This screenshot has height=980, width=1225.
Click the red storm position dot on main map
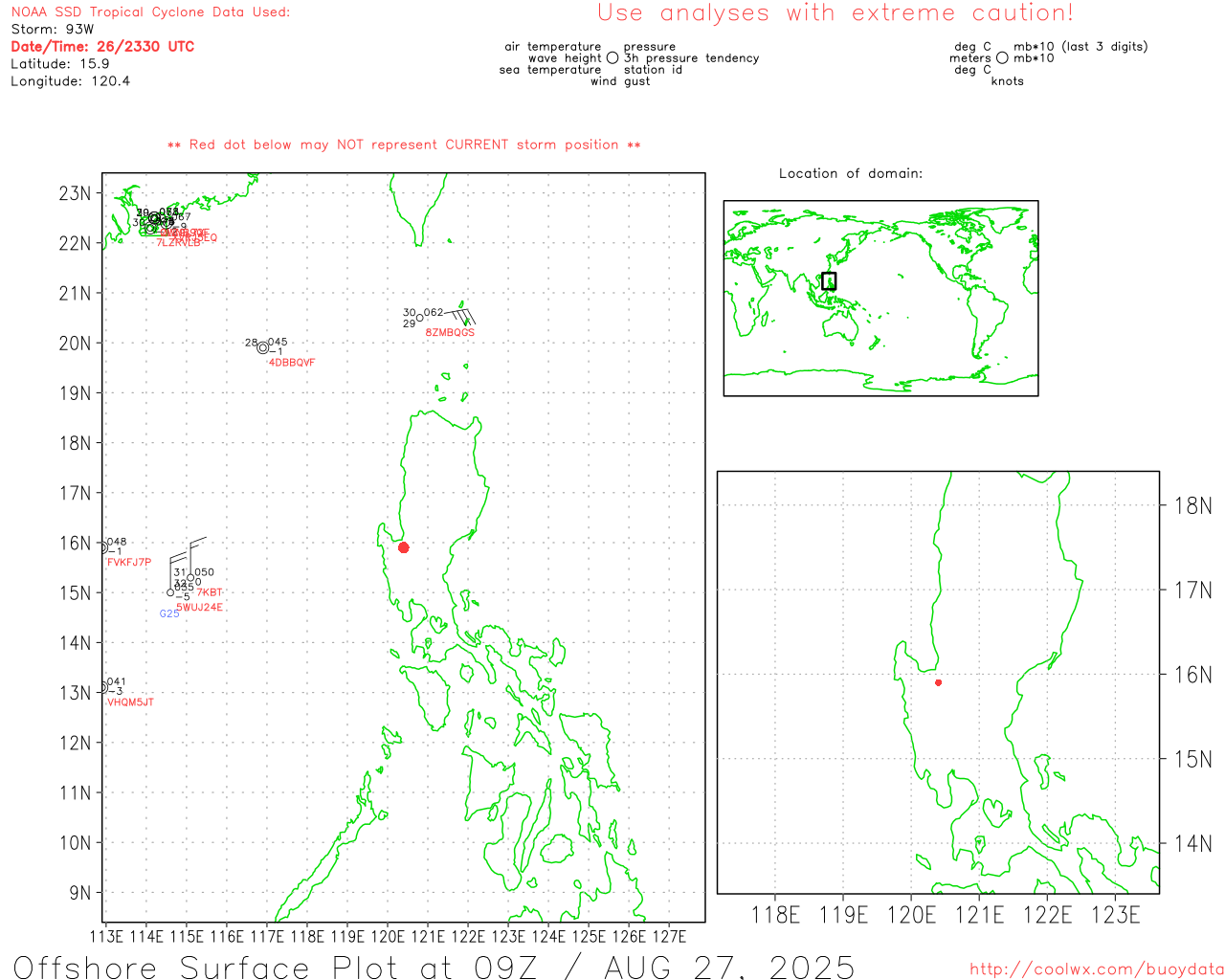pos(403,547)
